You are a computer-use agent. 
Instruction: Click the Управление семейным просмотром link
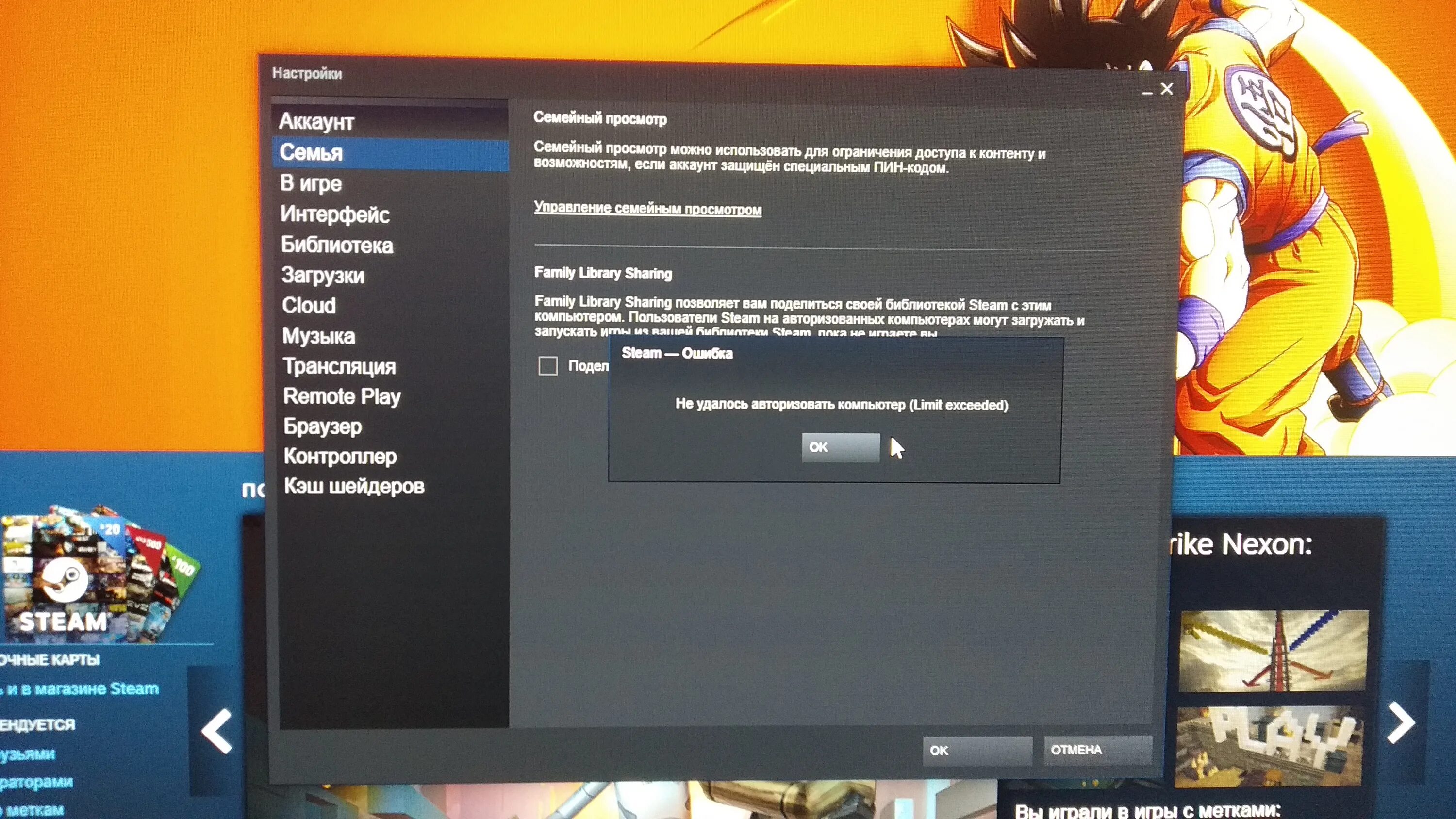(x=647, y=209)
